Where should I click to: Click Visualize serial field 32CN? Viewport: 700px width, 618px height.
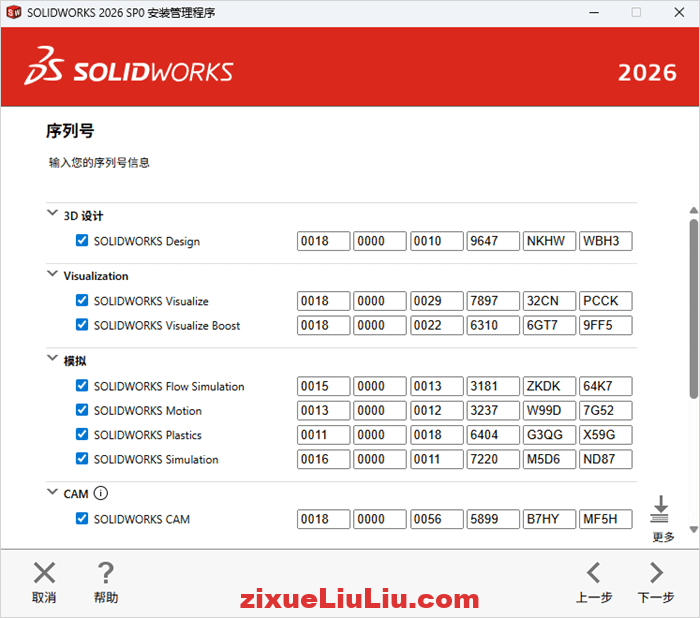(549, 301)
